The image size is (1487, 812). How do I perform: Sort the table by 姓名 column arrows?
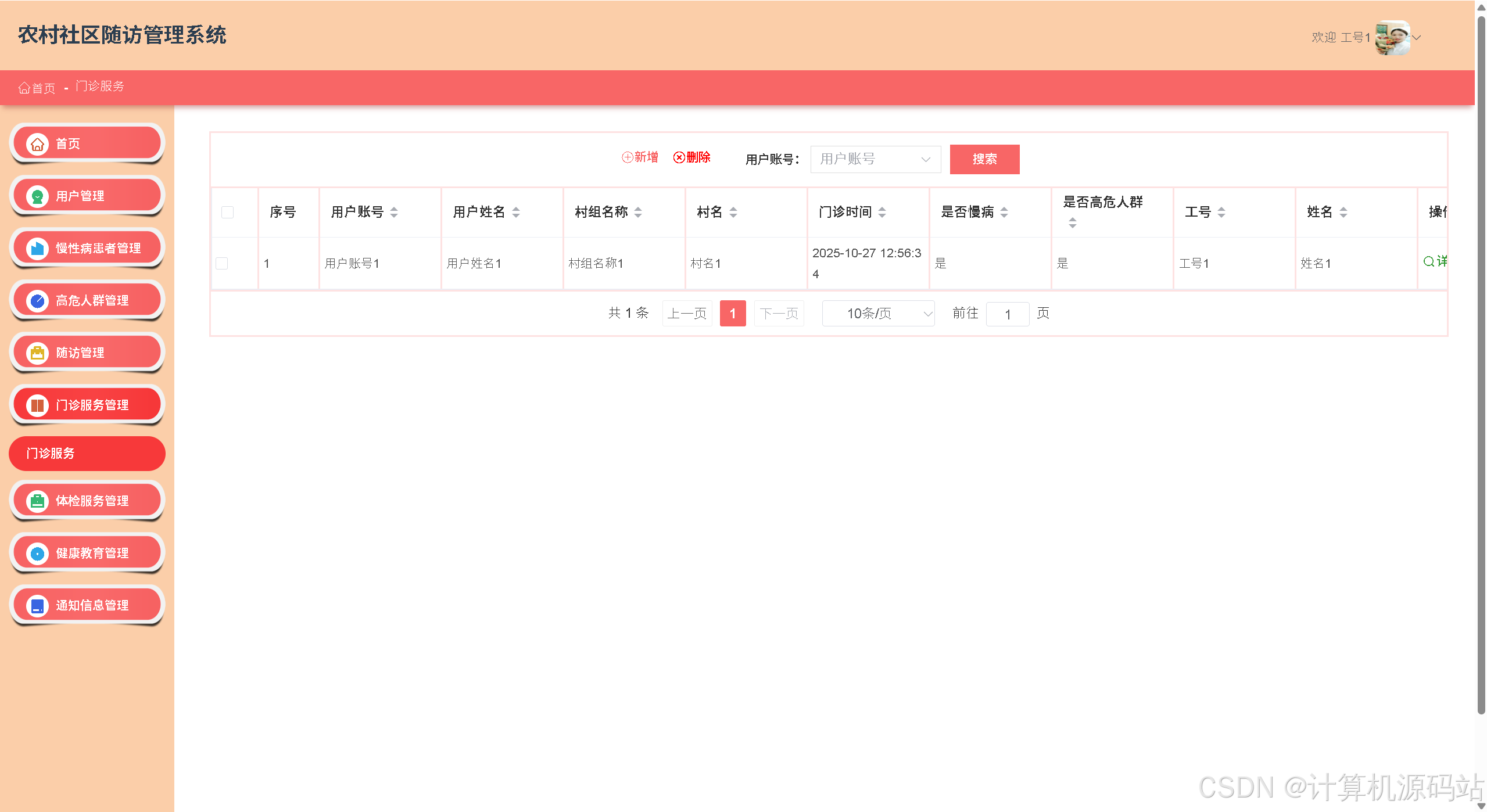(x=1343, y=212)
